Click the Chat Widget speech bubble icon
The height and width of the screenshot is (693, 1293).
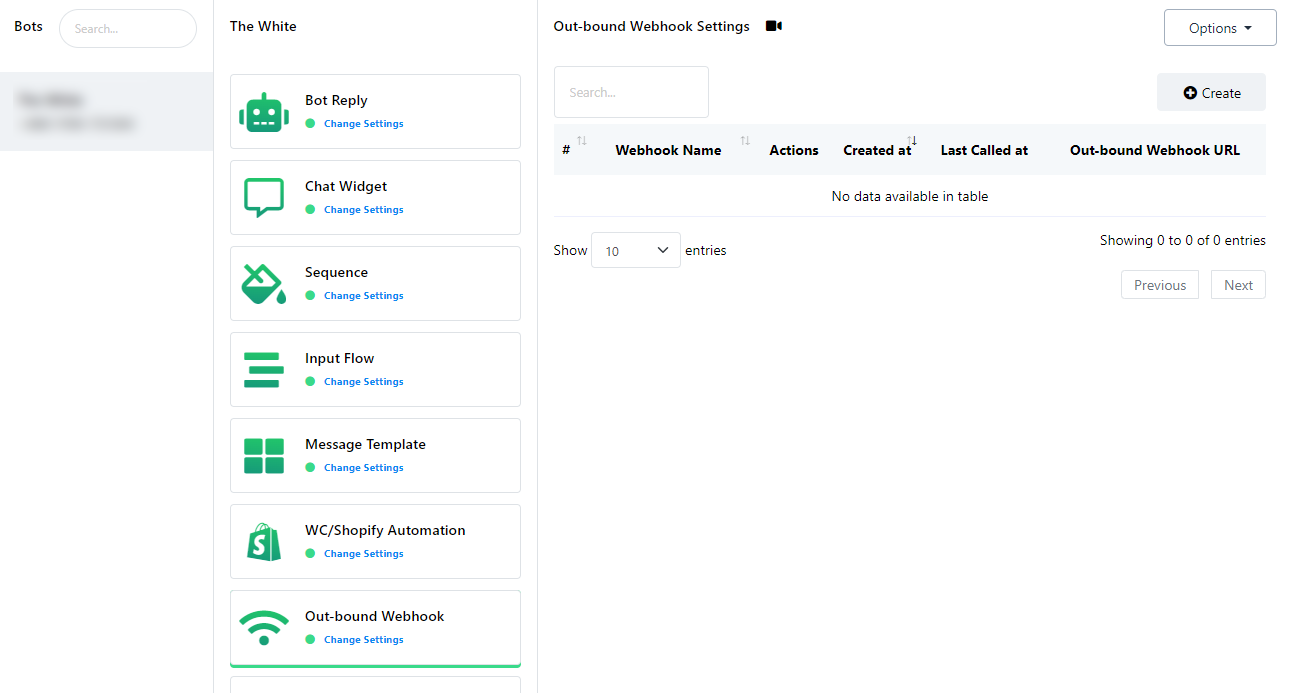[264, 197]
